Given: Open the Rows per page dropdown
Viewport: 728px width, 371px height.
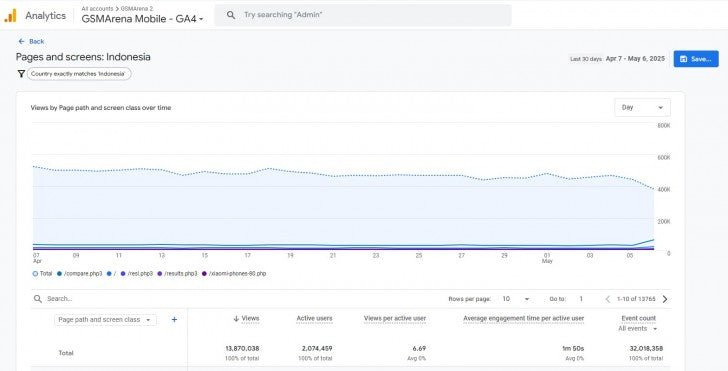Looking at the screenshot, I should [515, 299].
